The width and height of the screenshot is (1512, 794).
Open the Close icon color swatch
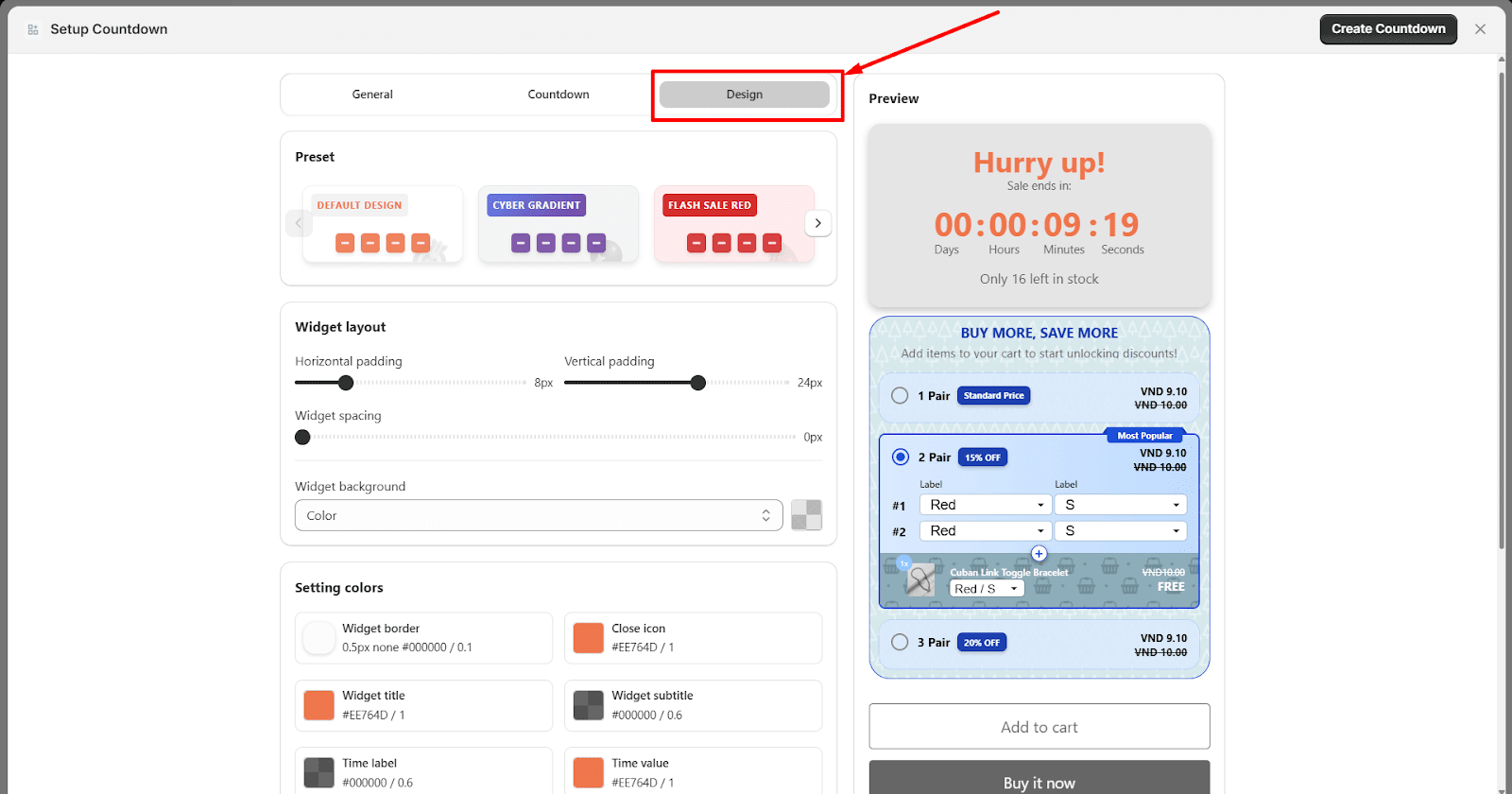588,638
